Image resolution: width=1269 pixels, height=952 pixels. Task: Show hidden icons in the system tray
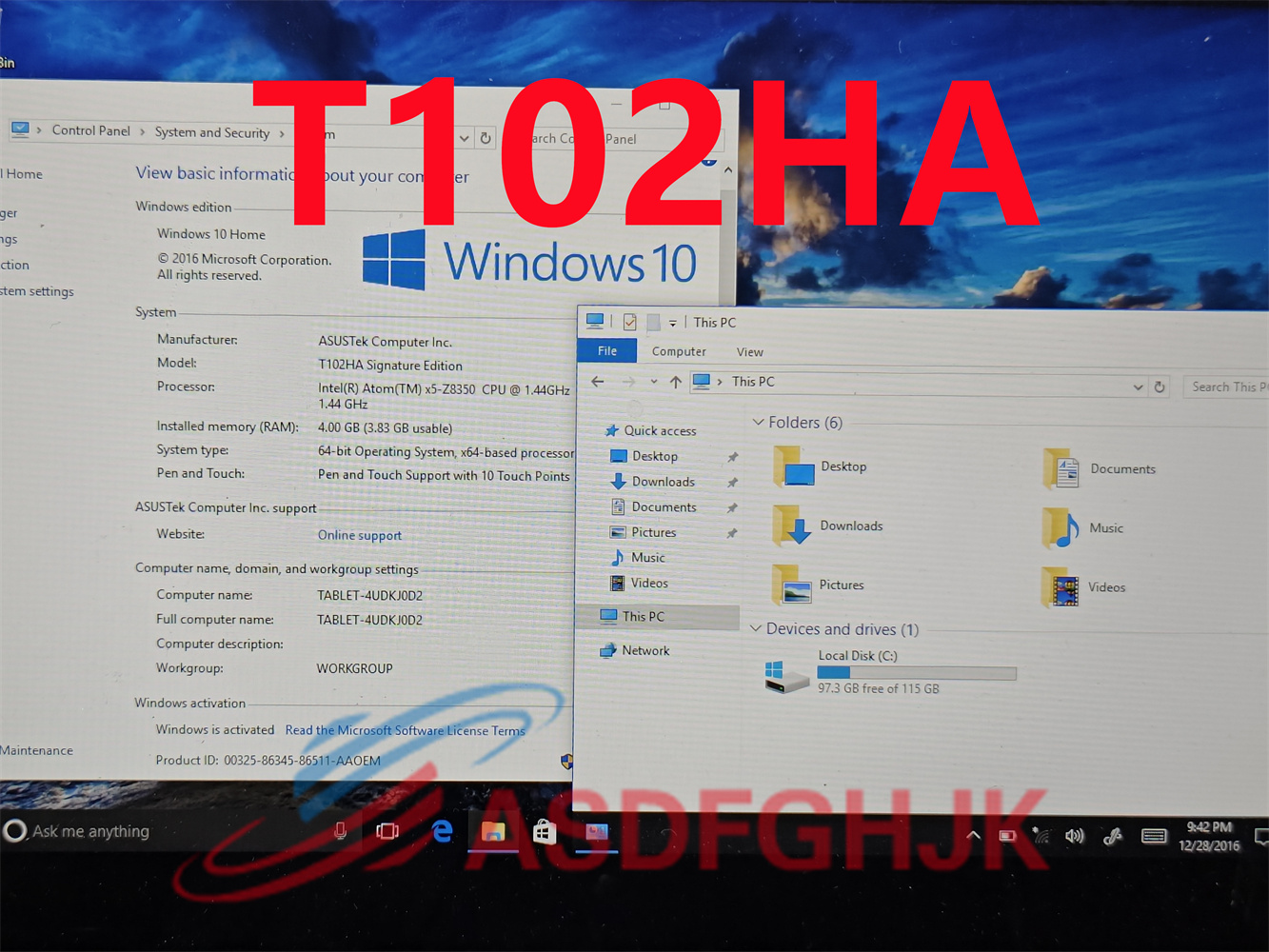tap(973, 835)
